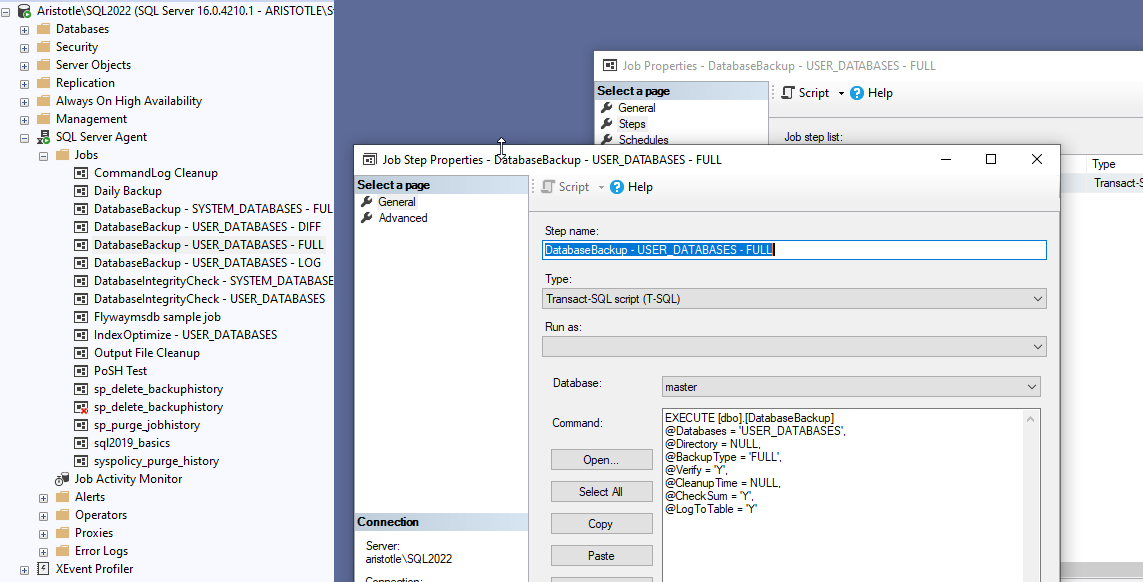The width and height of the screenshot is (1143, 582).
Task: Select the General page in Job Step Properties
Action: pos(397,202)
